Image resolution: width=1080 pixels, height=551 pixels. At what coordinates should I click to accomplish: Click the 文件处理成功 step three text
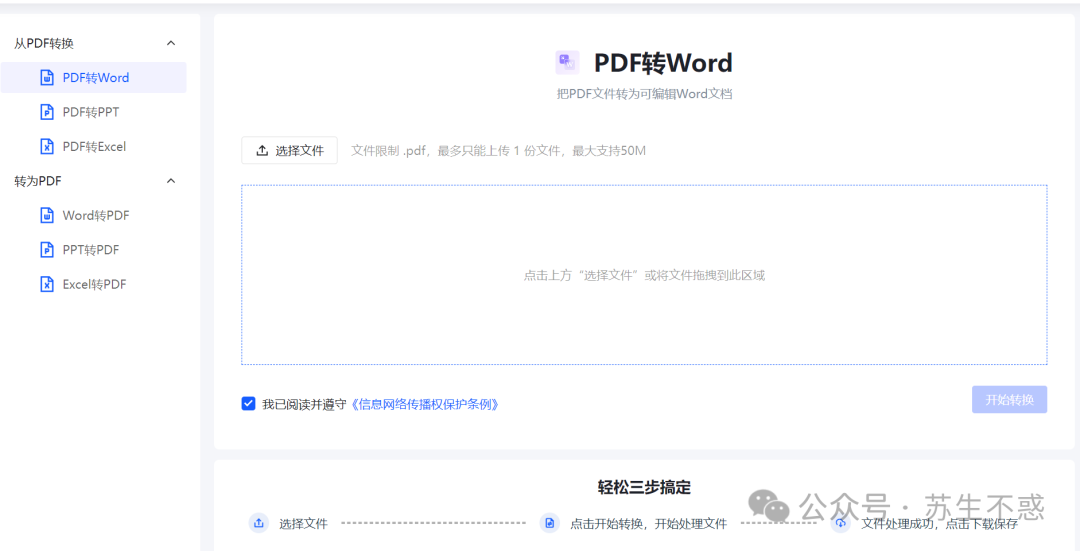pos(939,524)
